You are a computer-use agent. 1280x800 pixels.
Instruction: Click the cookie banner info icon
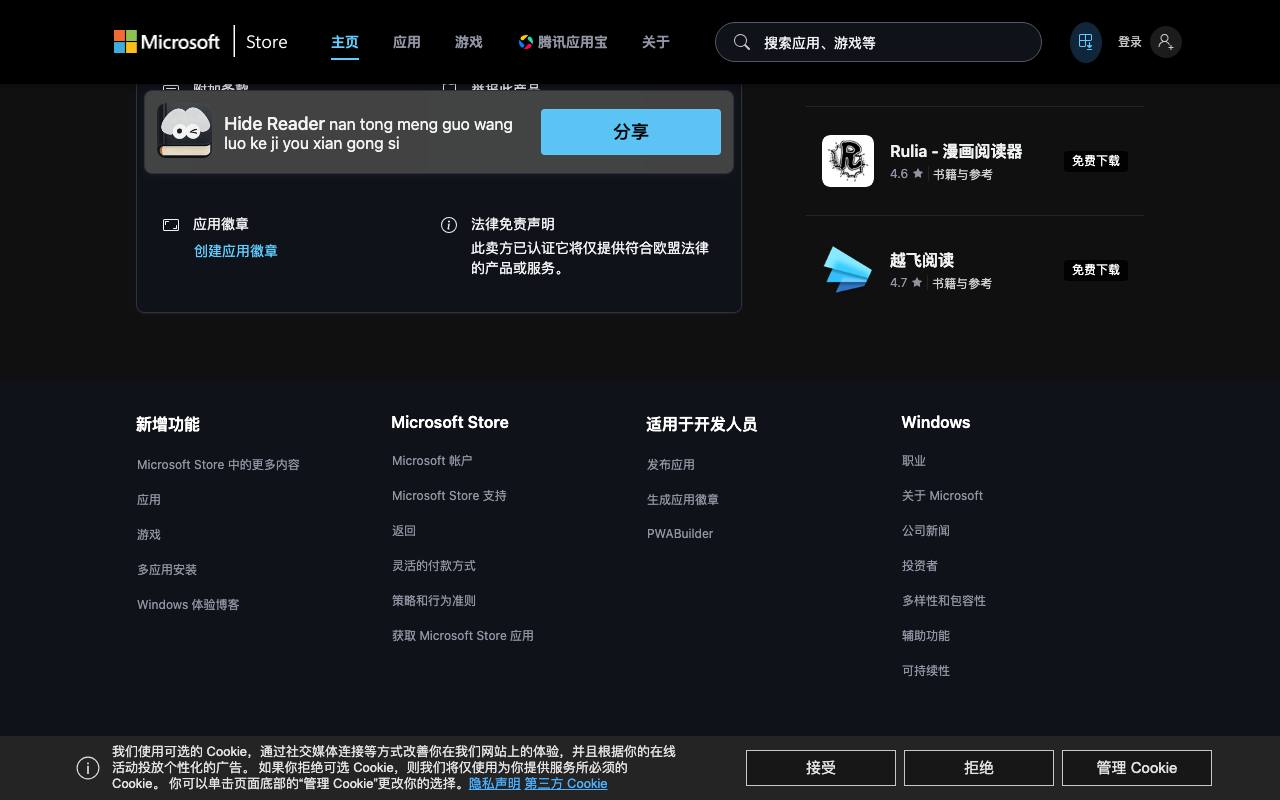click(x=88, y=768)
